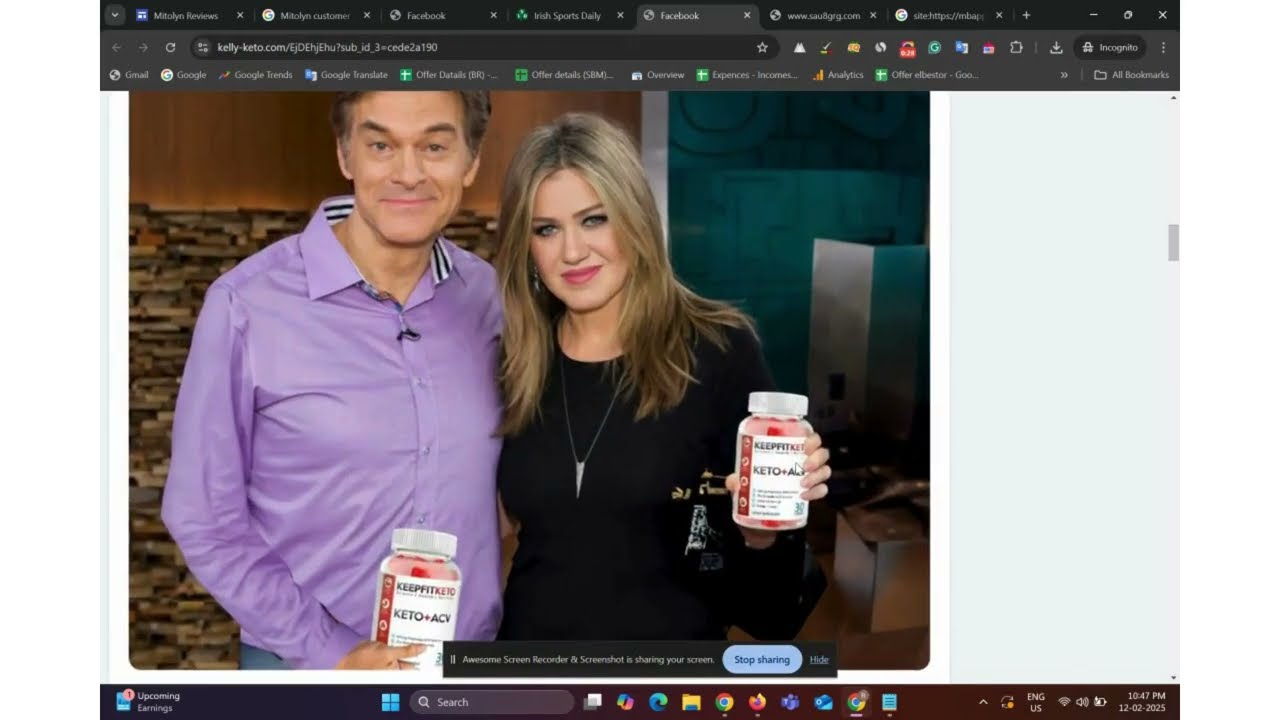Open the Grammarly extension icon
The height and width of the screenshot is (720, 1280).
934,47
